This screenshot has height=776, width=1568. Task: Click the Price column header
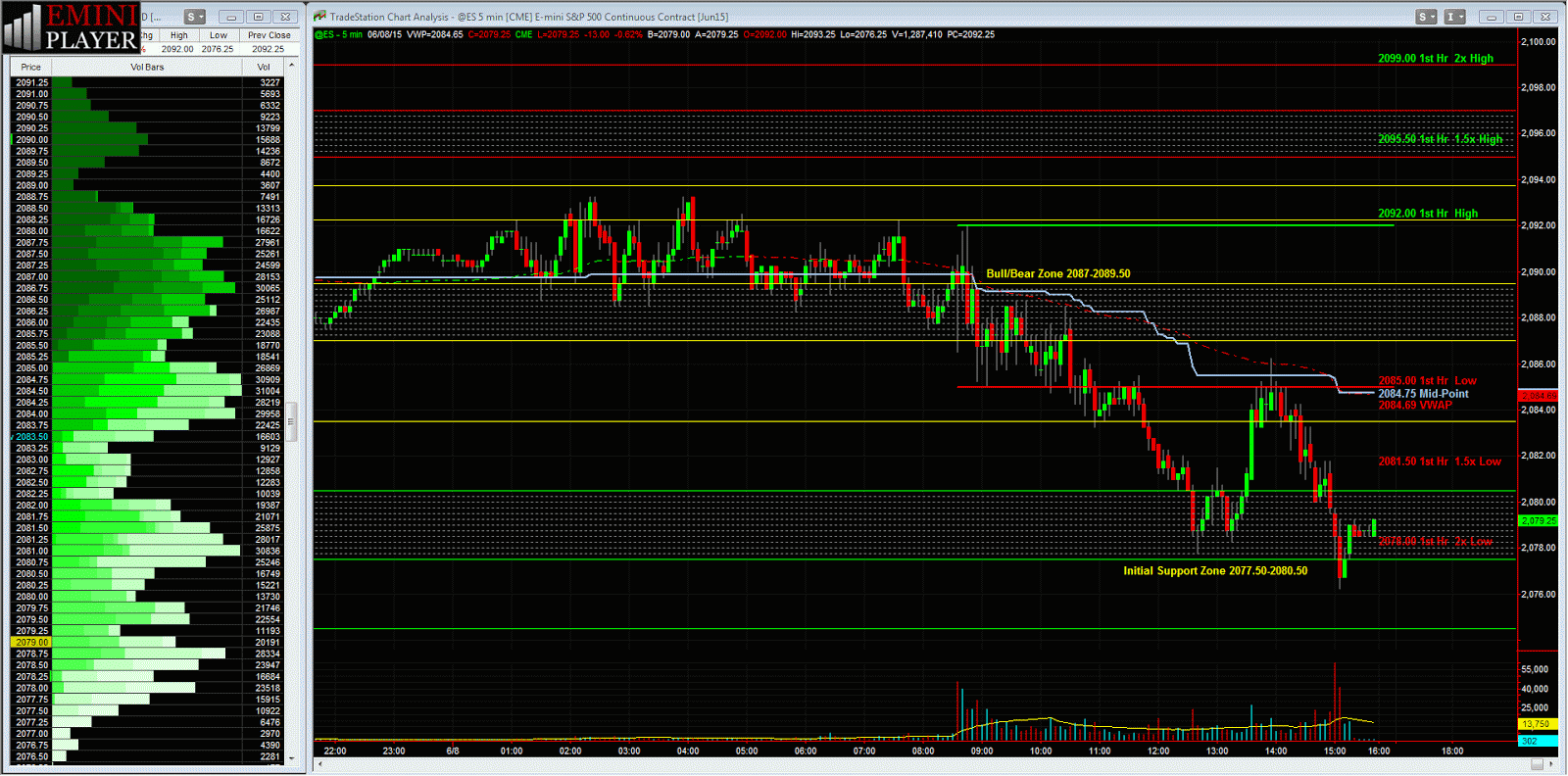[x=31, y=67]
